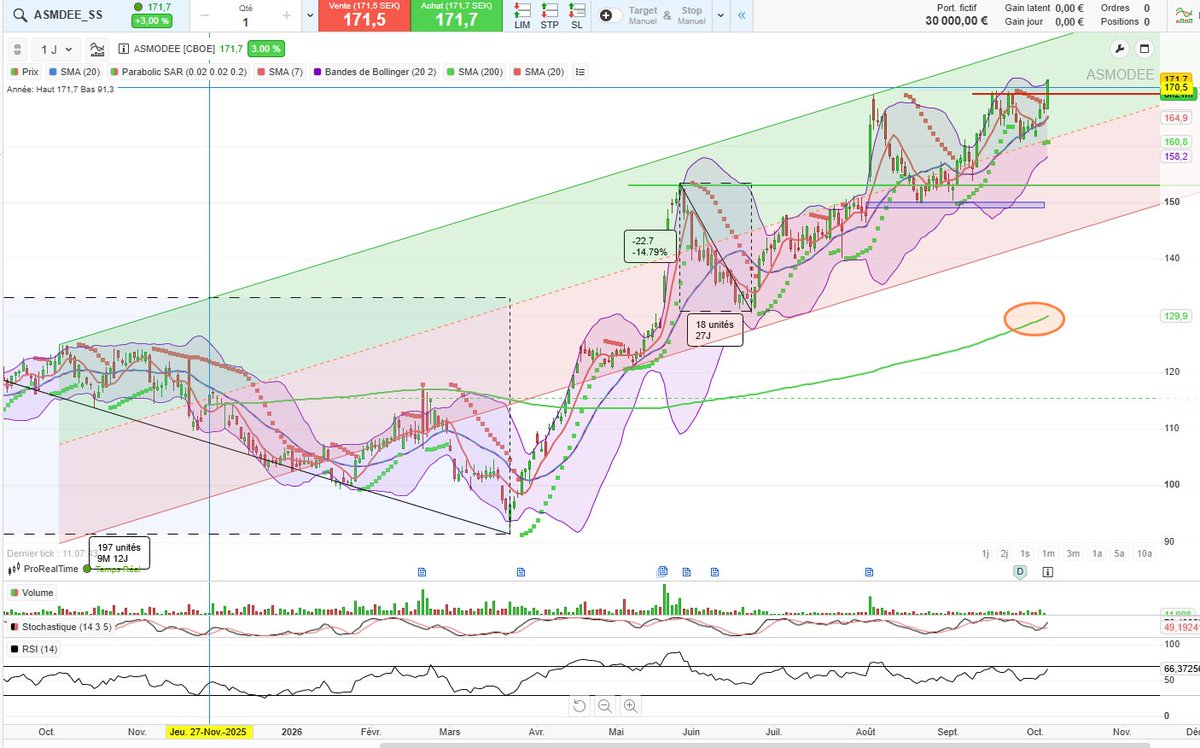The image size is (1200, 748).
Task: Open RSI (14) indicator settings
Action: (x=33, y=649)
